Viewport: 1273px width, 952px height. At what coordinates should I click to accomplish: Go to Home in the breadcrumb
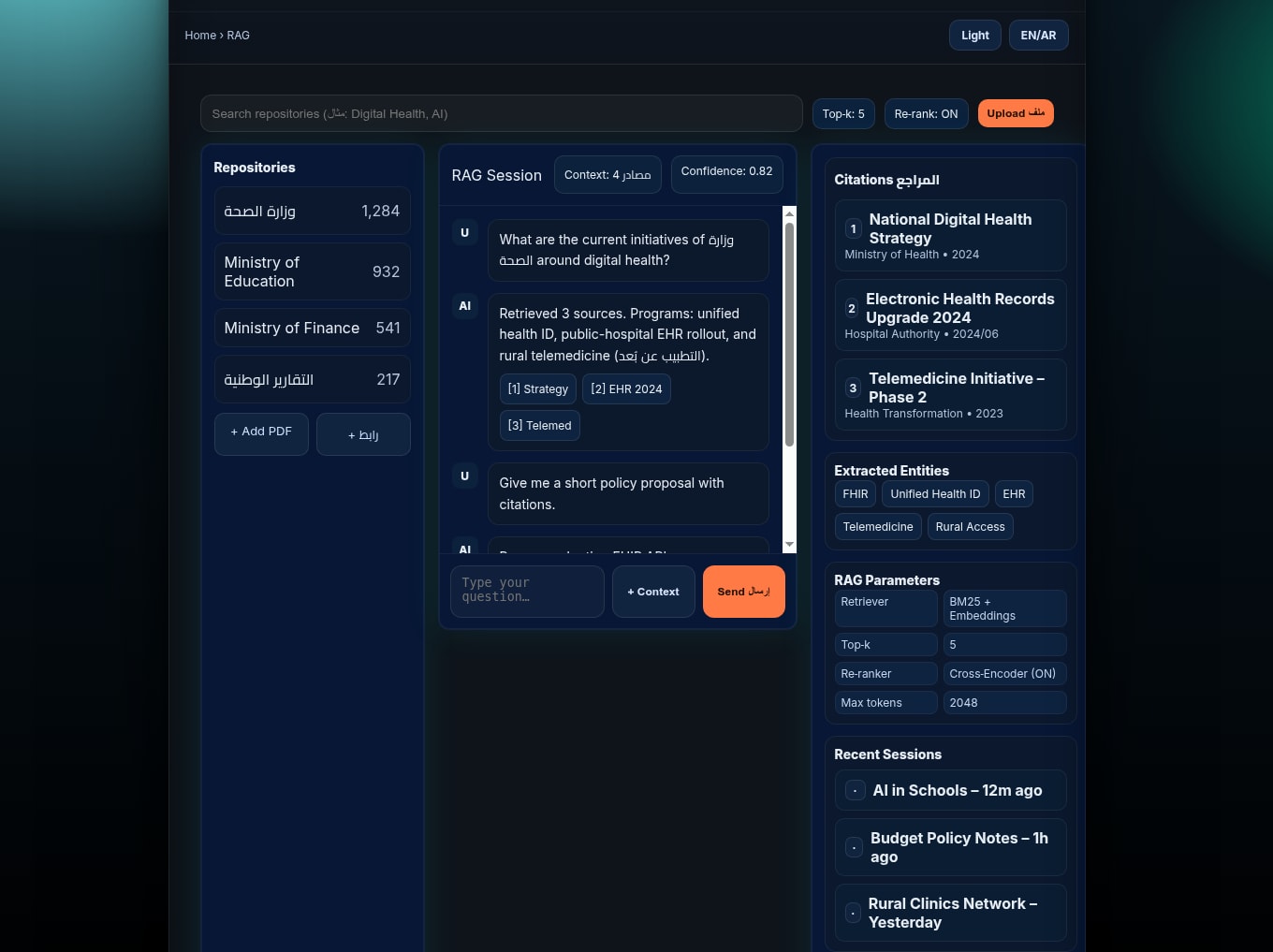[x=200, y=36]
